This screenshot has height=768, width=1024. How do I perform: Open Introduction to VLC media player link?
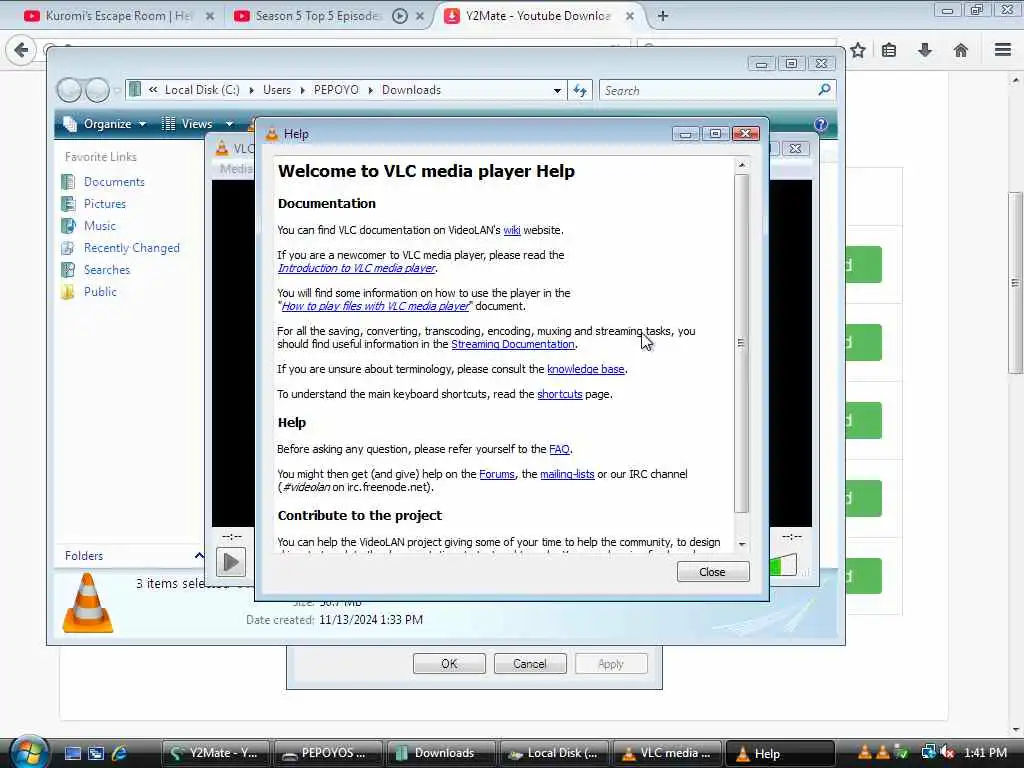click(357, 268)
